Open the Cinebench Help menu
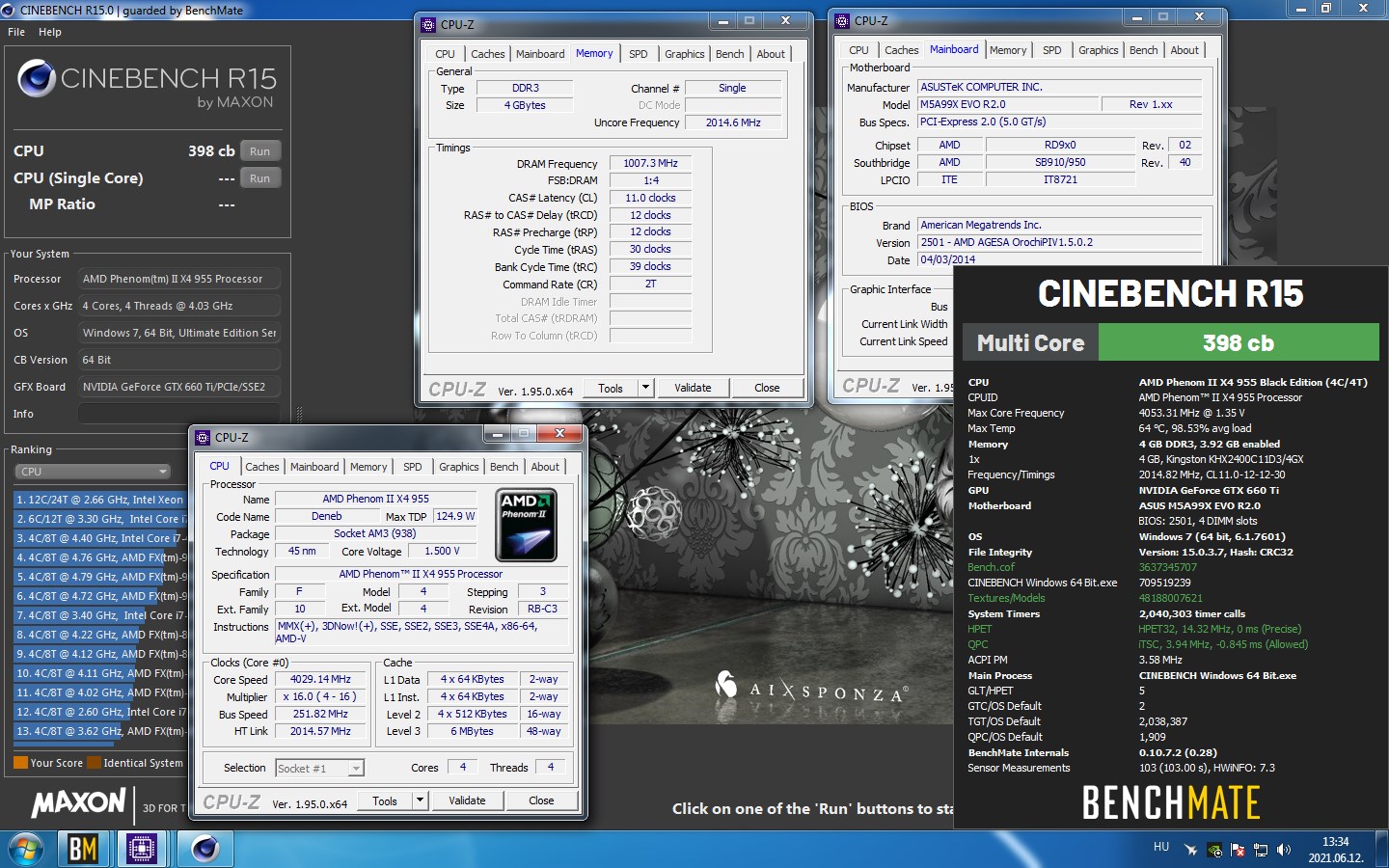 [50, 32]
